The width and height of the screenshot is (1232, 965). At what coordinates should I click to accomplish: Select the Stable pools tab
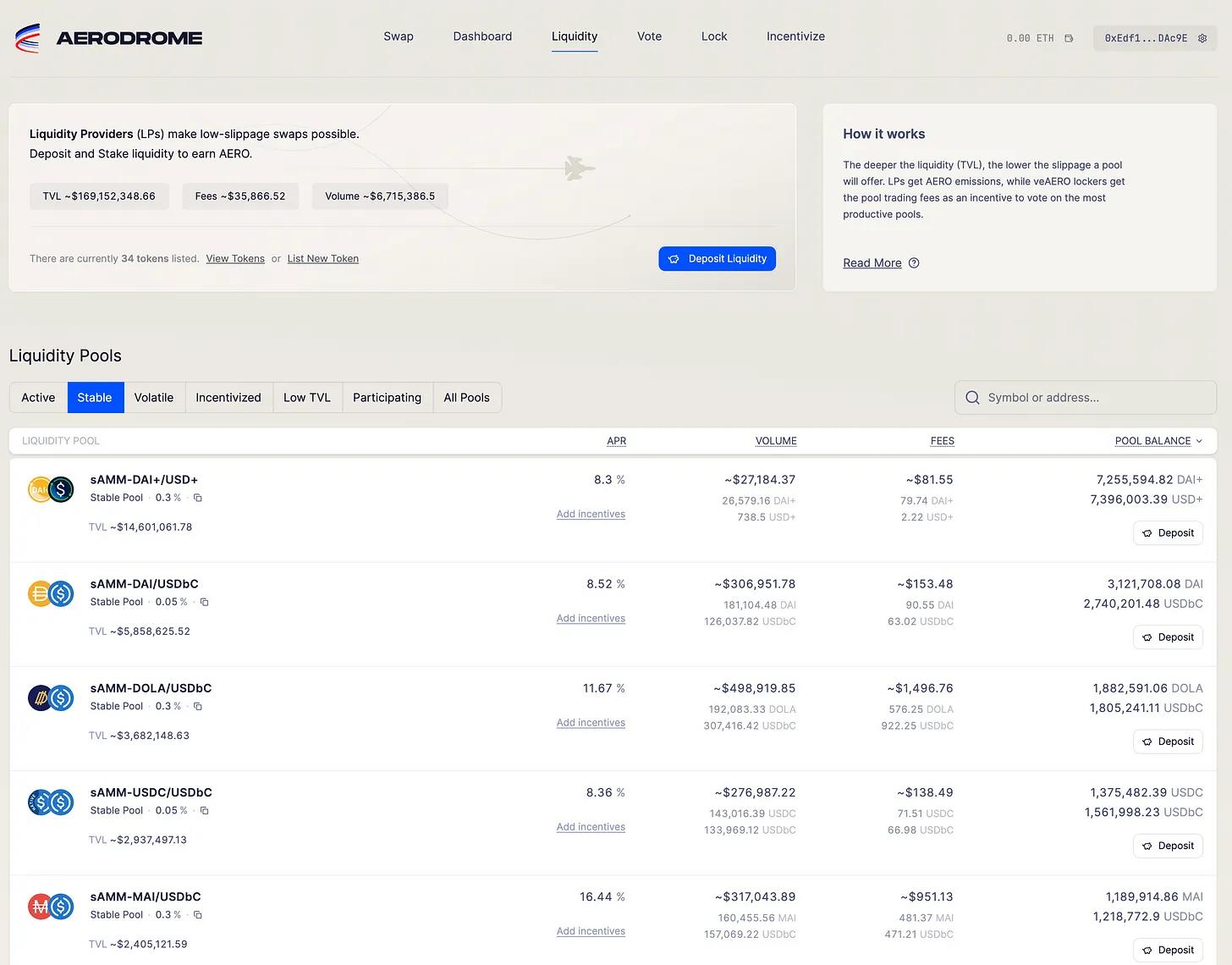tap(95, 398)
